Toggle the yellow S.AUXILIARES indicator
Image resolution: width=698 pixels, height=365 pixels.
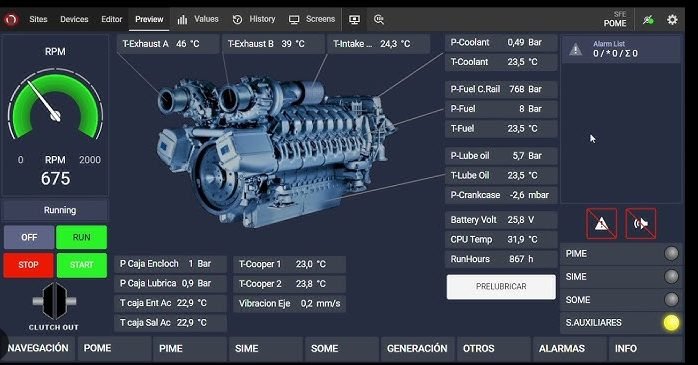pos(671,323)
